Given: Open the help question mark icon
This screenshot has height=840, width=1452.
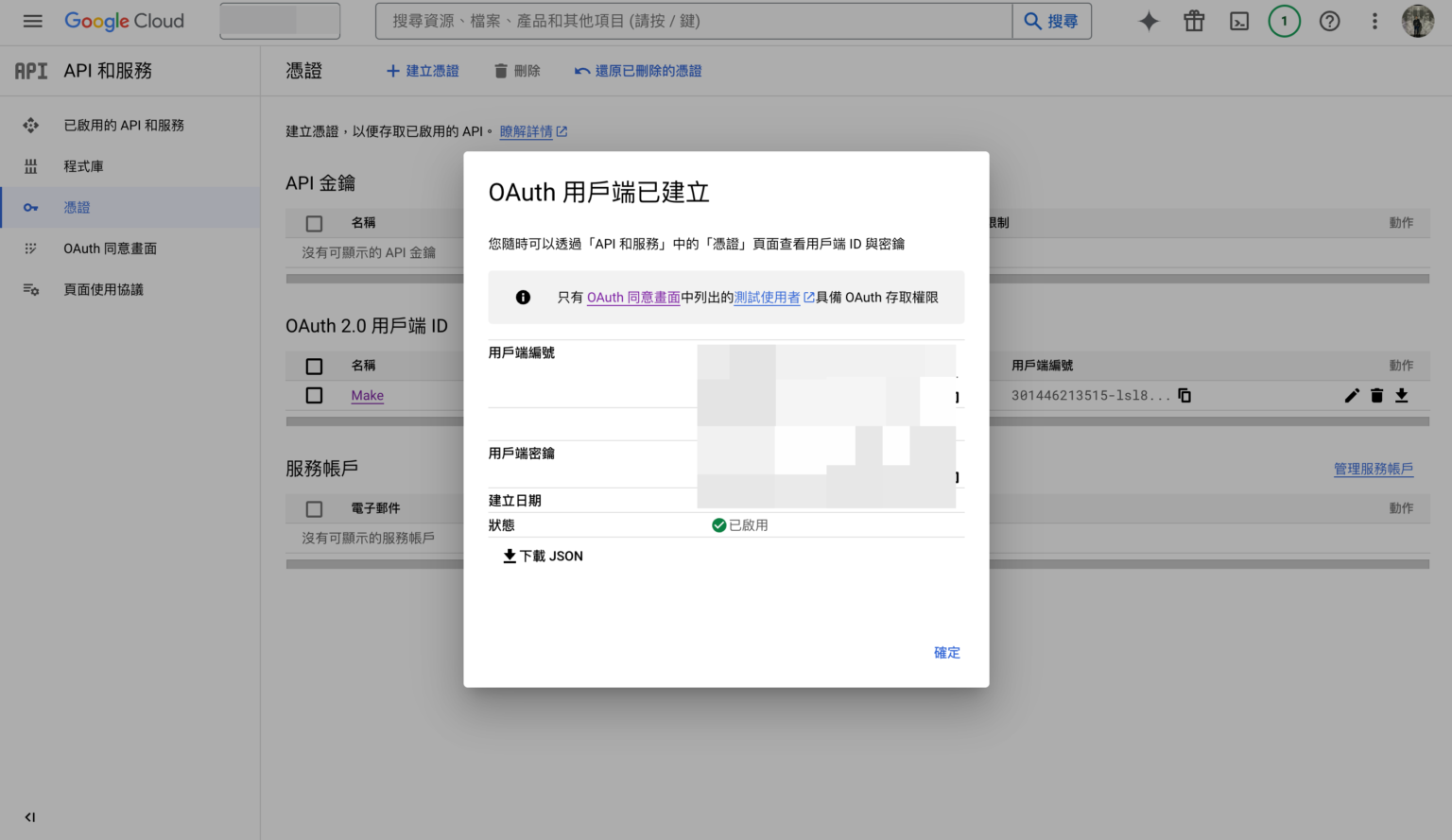Looking at the screenshot, I should tap(1329, 21).
